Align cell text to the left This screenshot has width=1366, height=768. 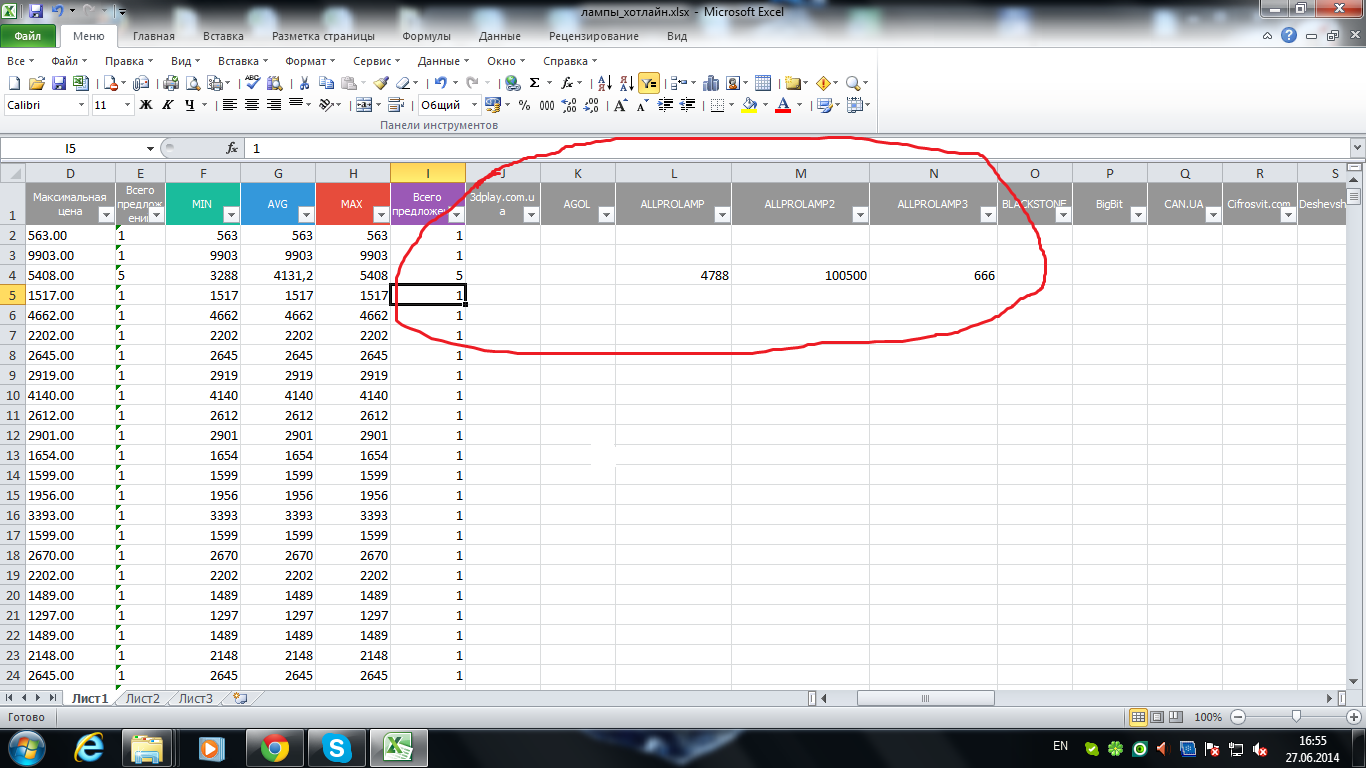[x=230, y=105]
